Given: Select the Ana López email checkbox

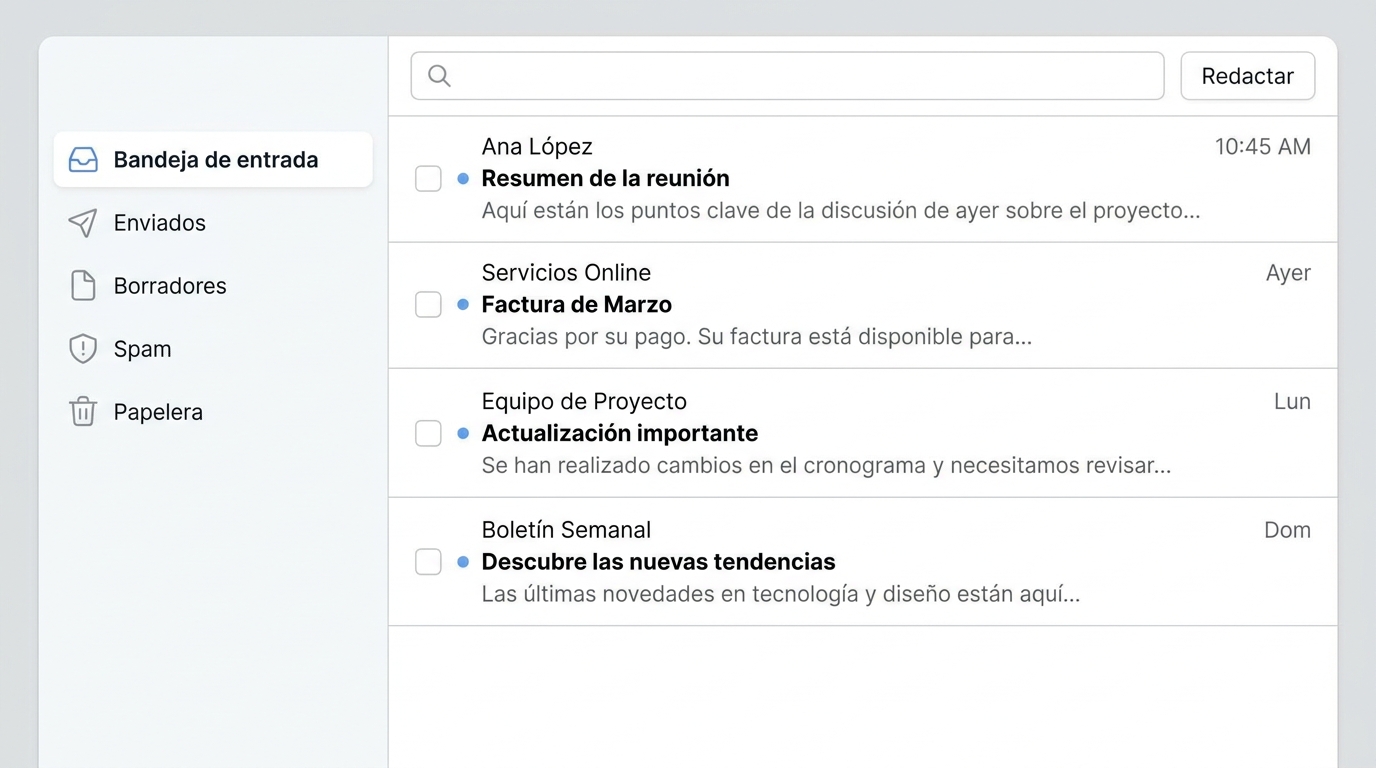Looking at the screenshot, I should pyautogui.click(x=428, y=179).
